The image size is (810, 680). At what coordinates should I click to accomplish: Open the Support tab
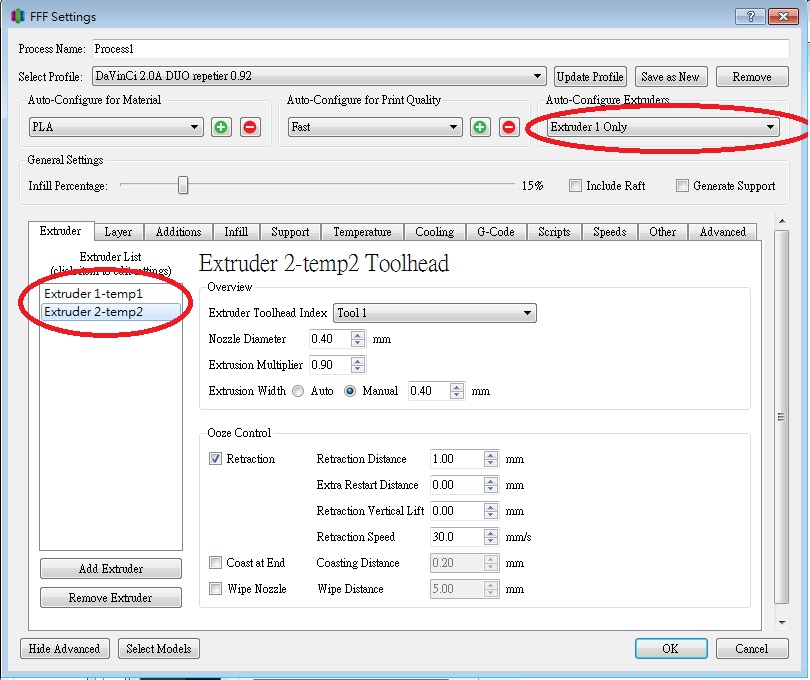[x=290, y=232]
